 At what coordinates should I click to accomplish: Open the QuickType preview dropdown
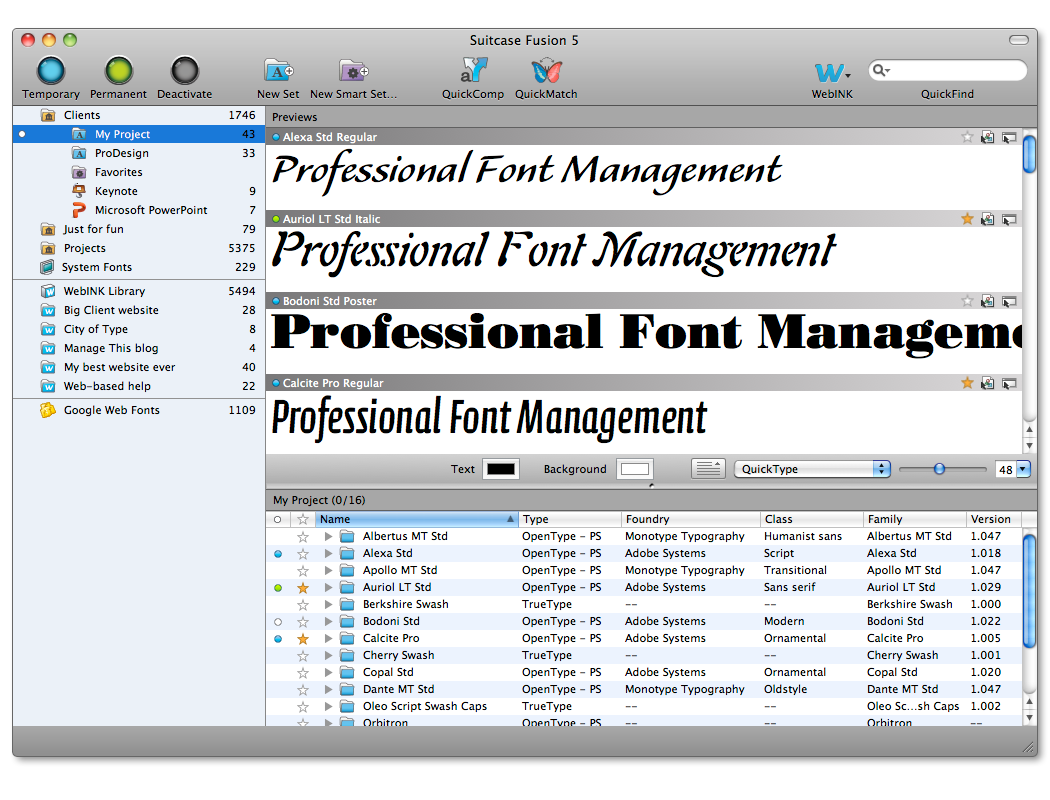pyautogui.click(x=812, y=469)
